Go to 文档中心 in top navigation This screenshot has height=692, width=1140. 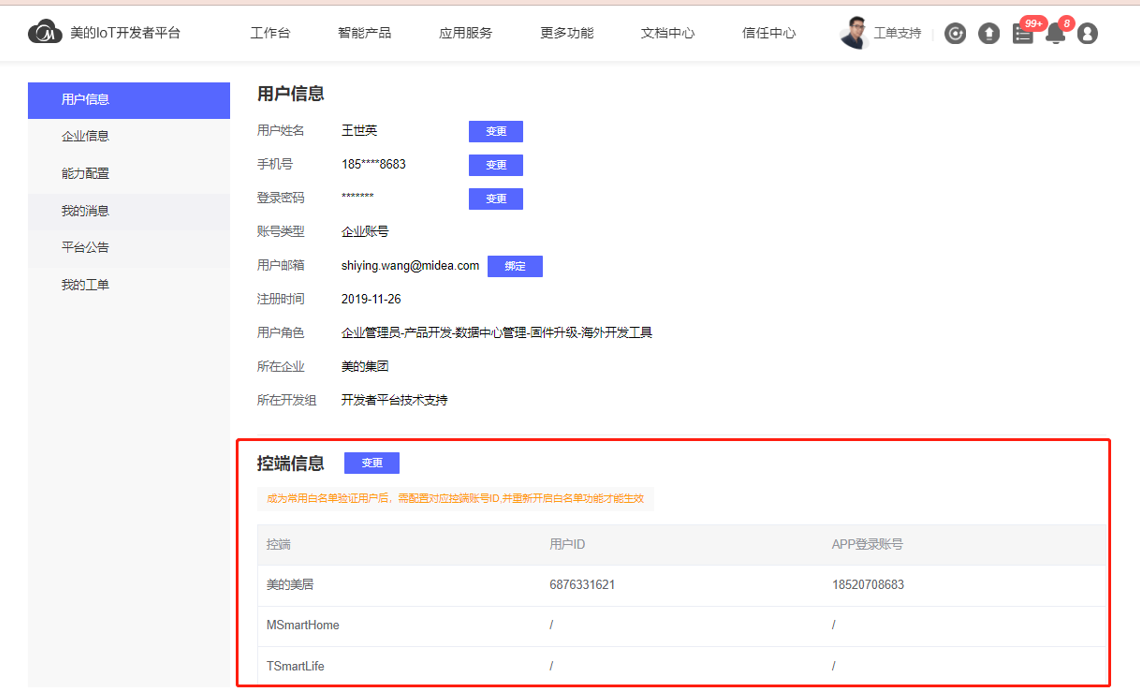[x=667, y=33]
